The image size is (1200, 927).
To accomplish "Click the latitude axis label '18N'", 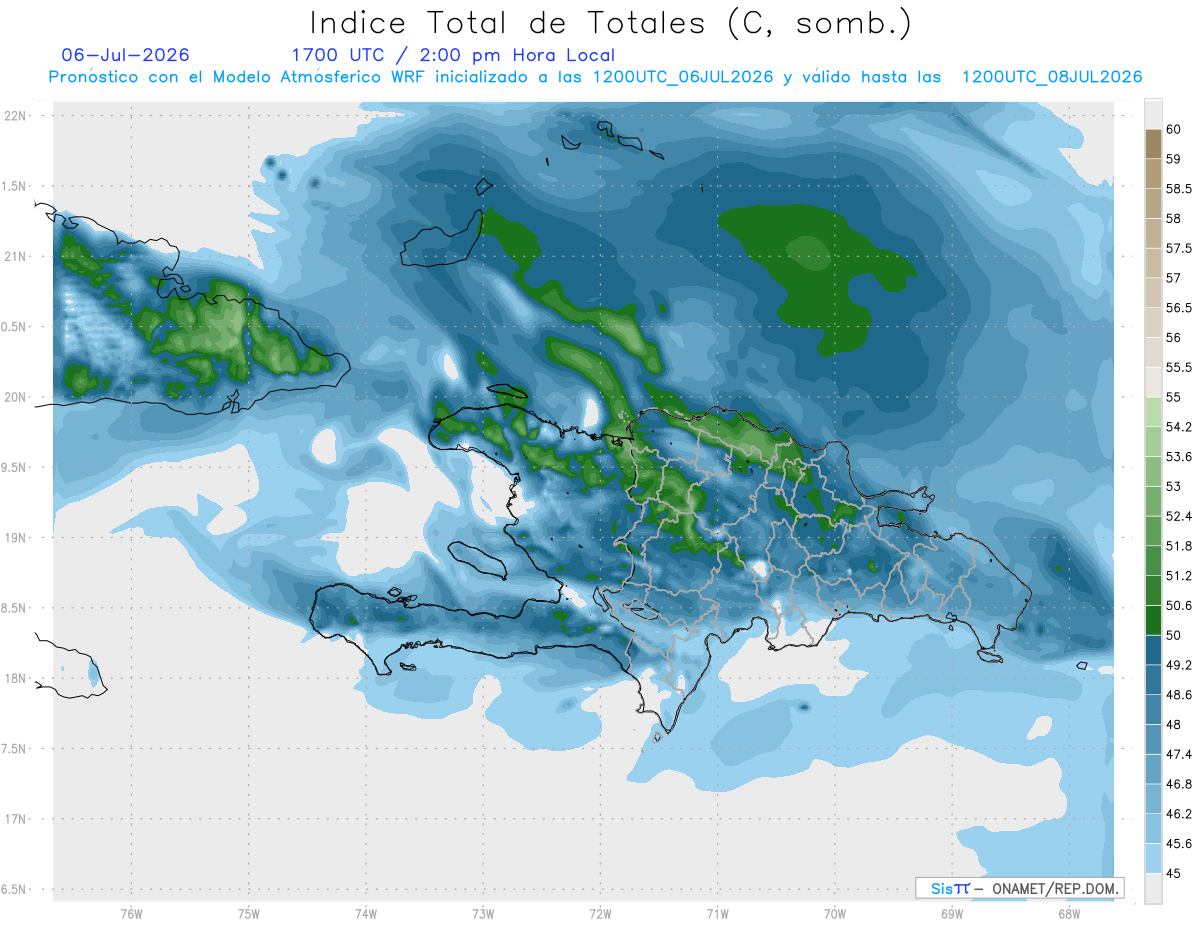I will [15, 678].
